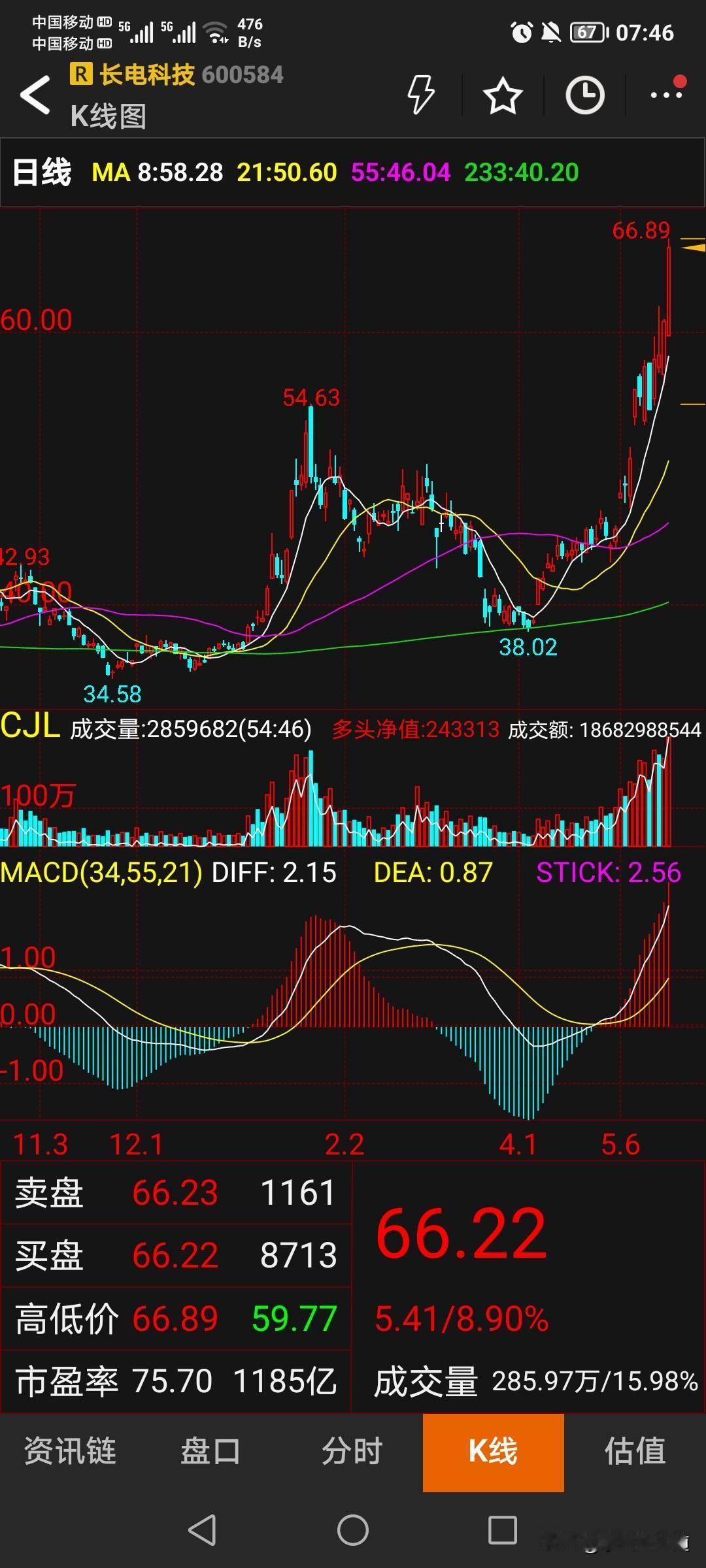This screenshot has height=1568, width=706.
Task: Tap the 34.58 low price label
Action: [112, 694]
